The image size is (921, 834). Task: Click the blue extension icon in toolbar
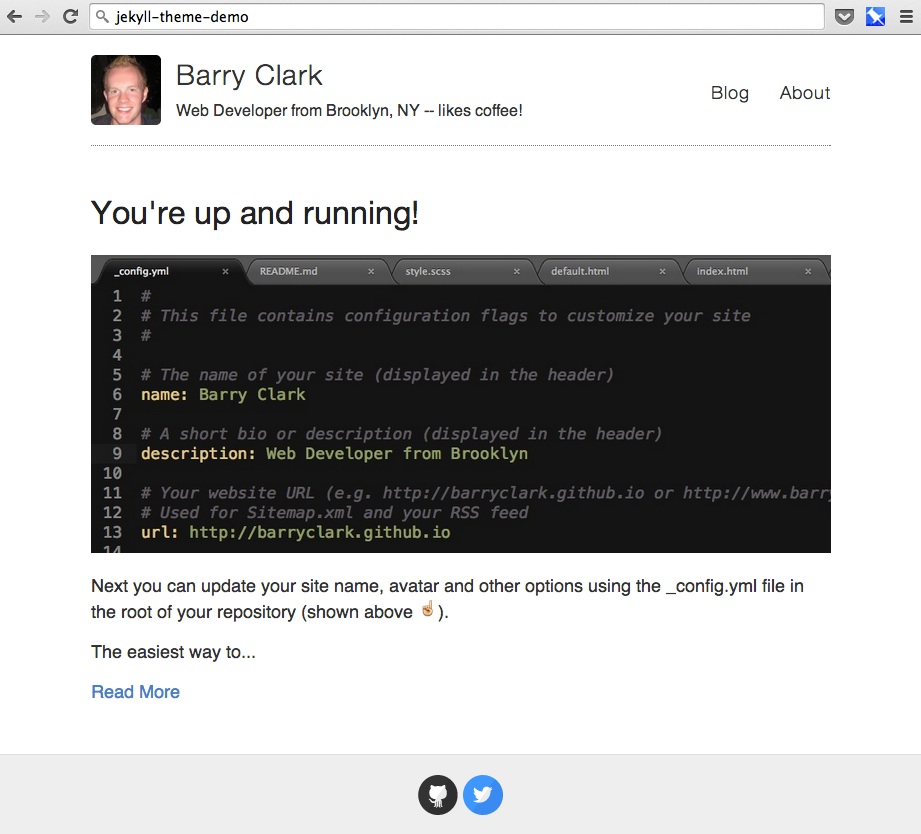click(875, 16)
